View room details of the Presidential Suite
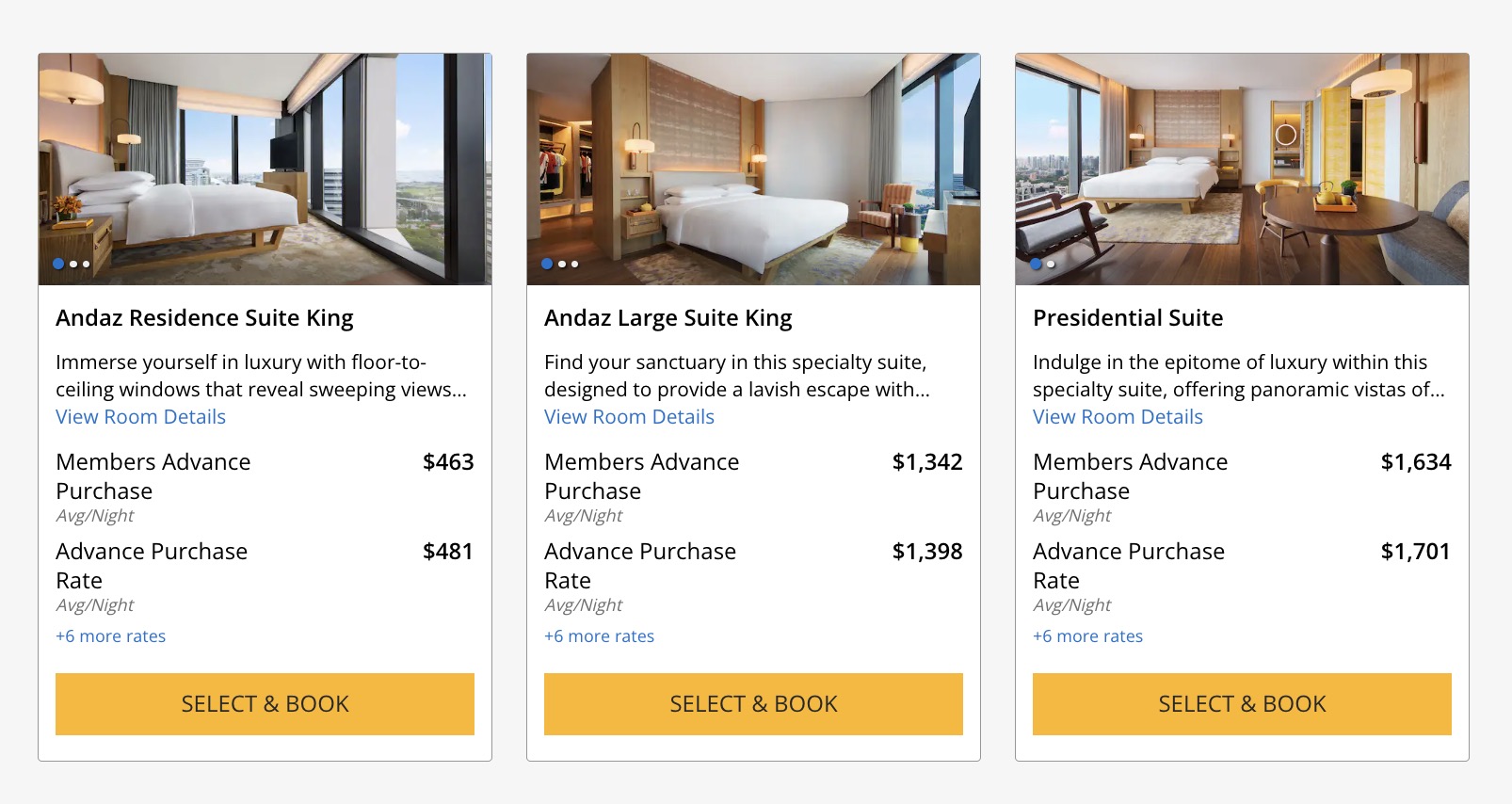The width and height of the screenshot is (1512, 804). tap(1118, 416)
